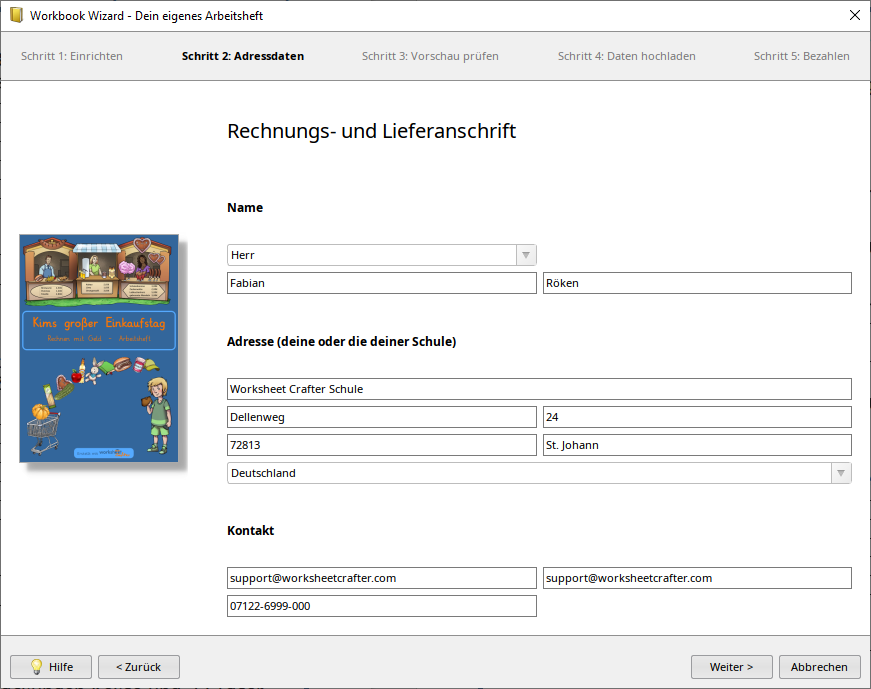Cancel the wizard with Abbrechen
The image size is (871, 689).
coord(819,667)
